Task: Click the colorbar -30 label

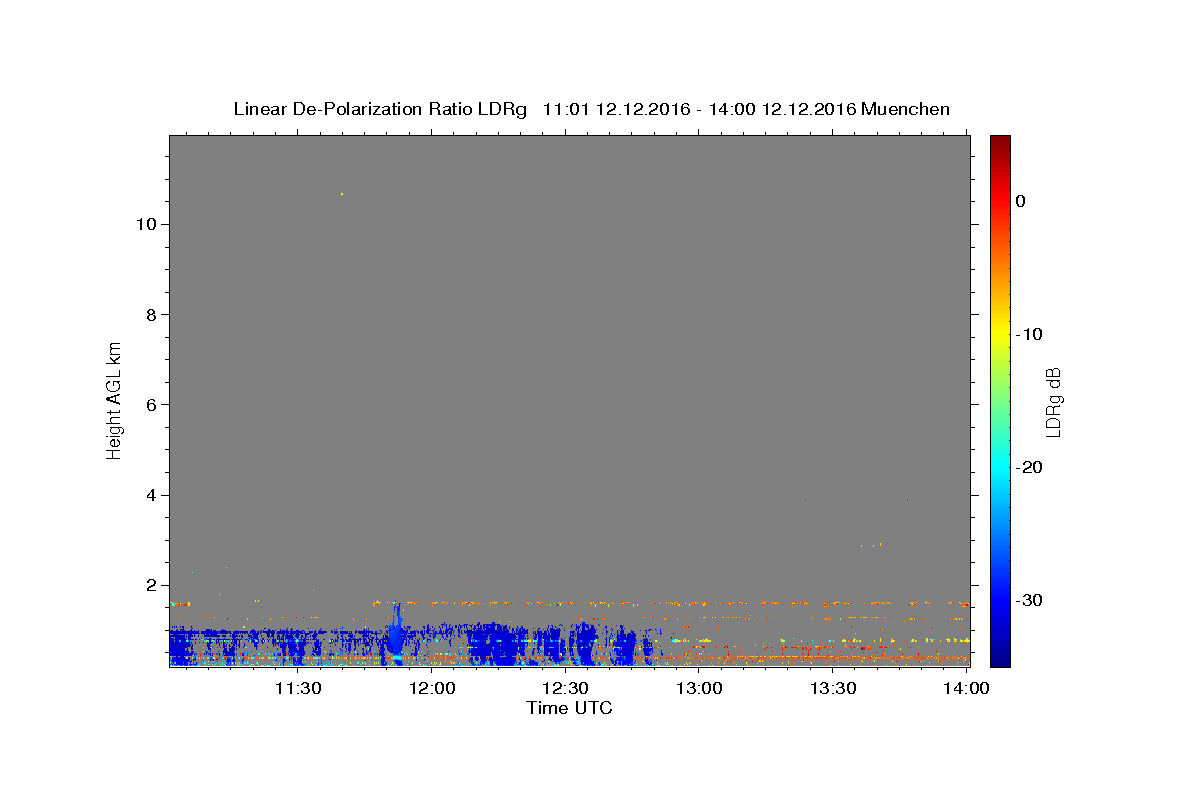Action: tap(1030, 600)
